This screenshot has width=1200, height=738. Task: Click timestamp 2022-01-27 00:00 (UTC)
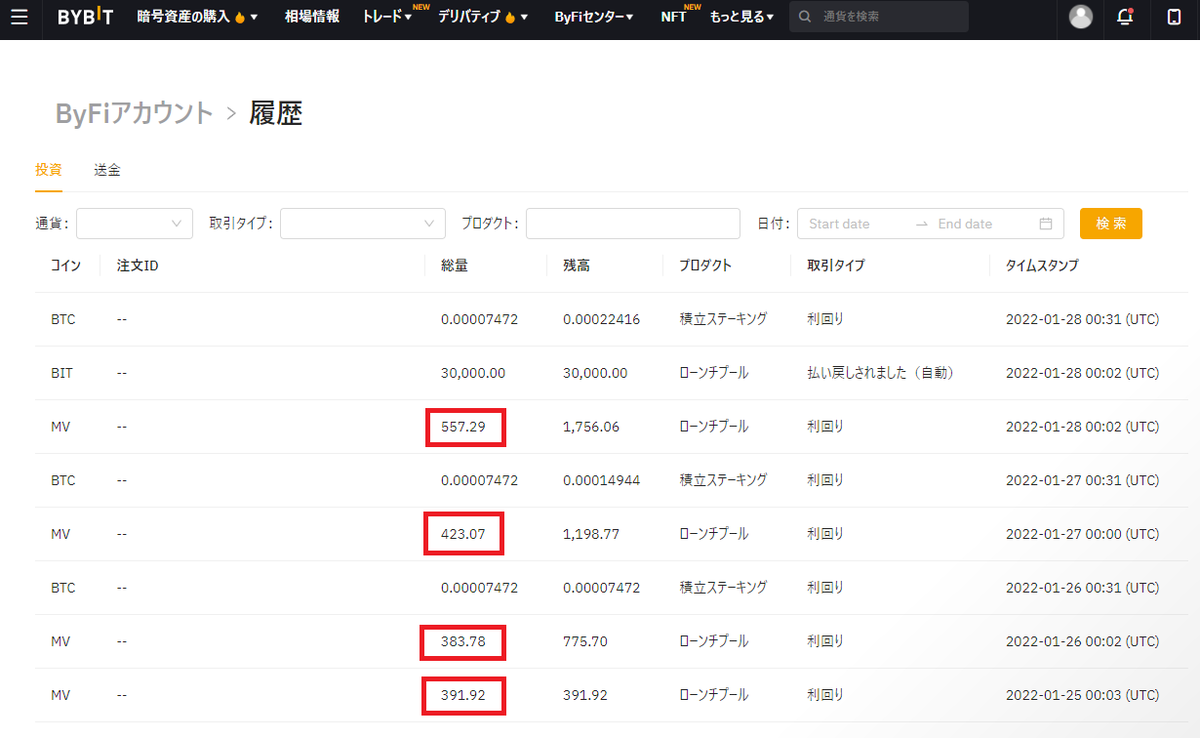point(1082,534)
